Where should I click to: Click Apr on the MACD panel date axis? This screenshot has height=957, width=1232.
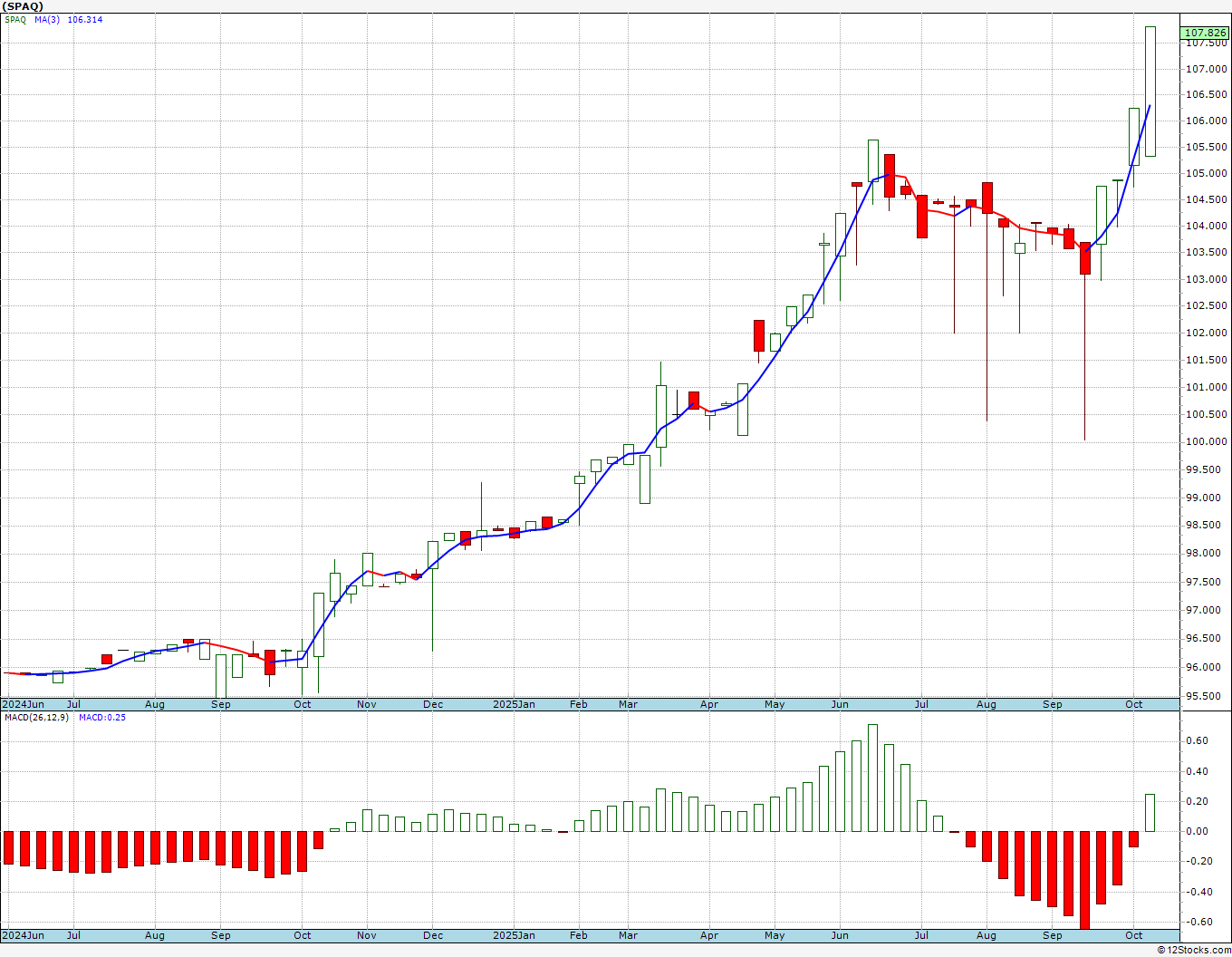tap(709, 935)
